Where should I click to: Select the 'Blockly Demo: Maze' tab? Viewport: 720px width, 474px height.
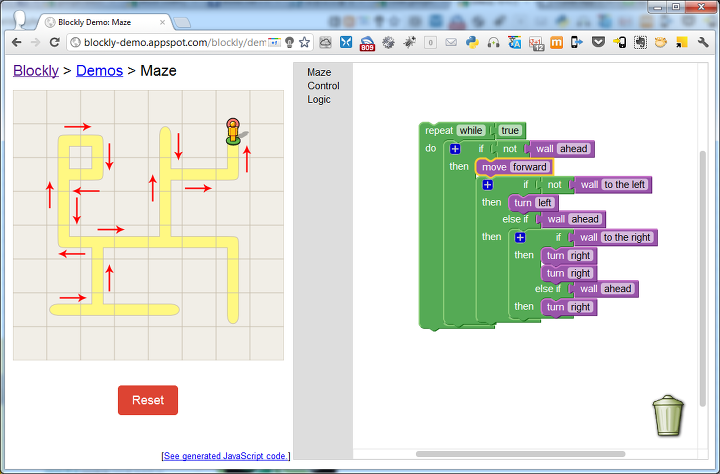[x=103, y=22]
